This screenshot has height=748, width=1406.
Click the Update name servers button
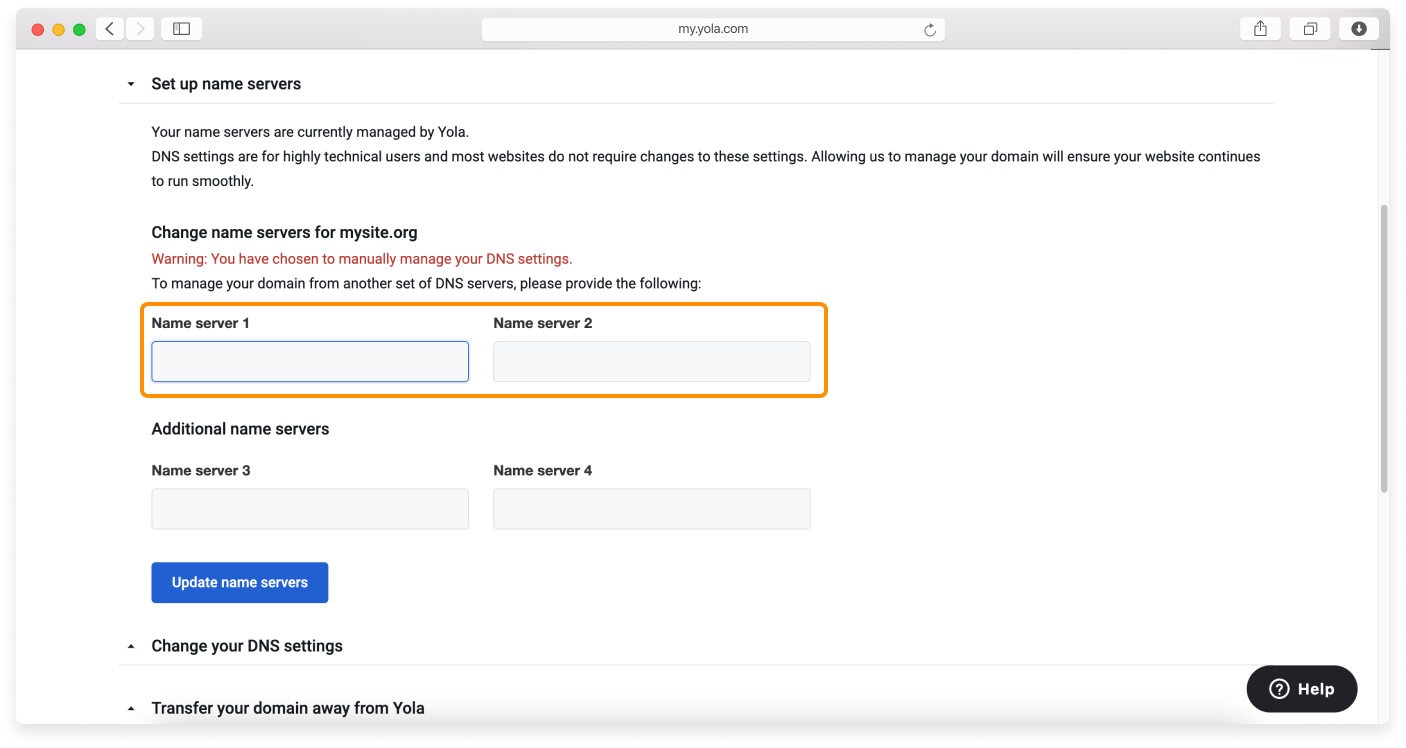coord(239,582)
